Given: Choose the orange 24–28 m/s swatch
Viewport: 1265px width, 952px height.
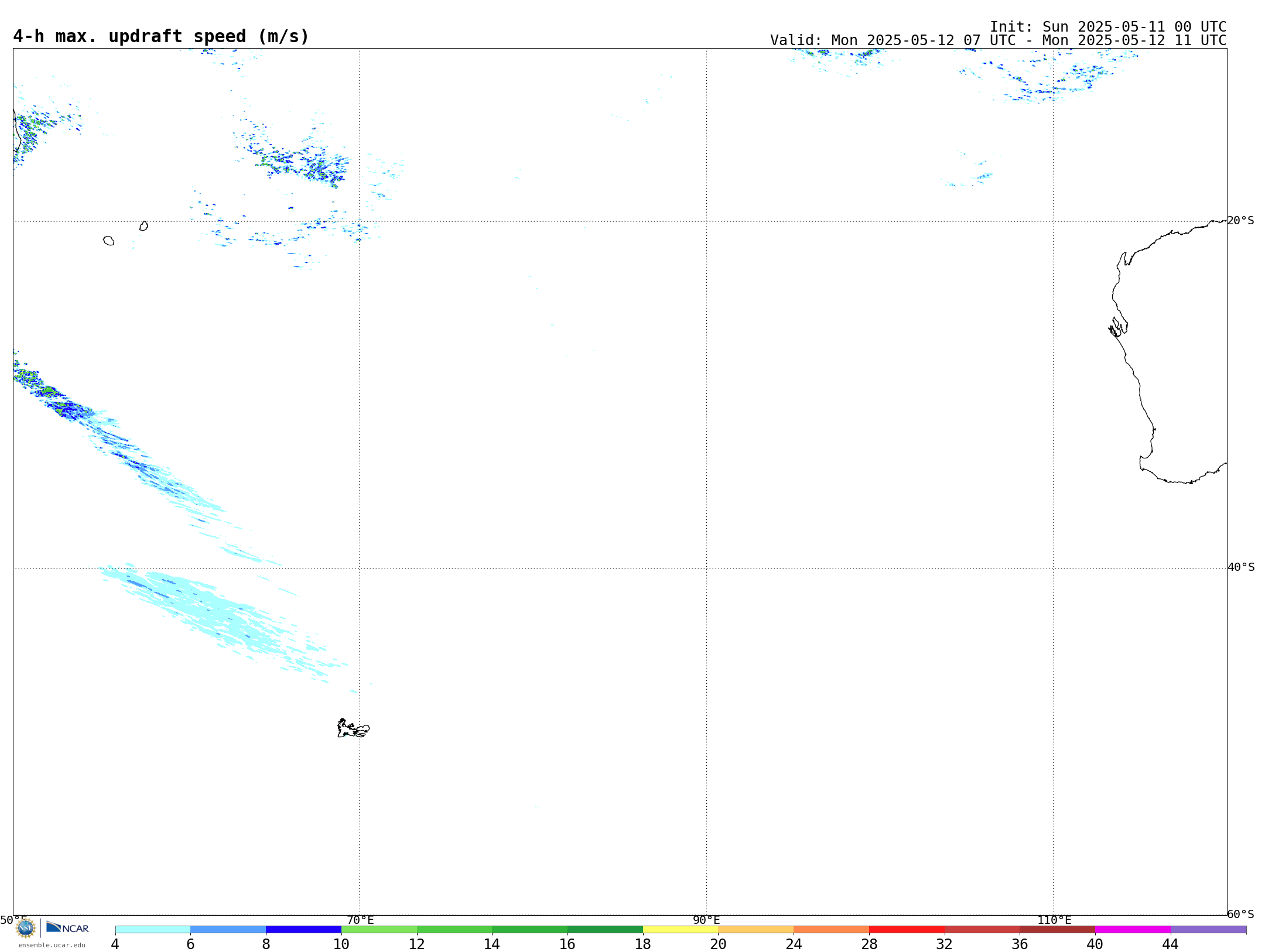Looking at the screenshot, I should pos(832,930).
